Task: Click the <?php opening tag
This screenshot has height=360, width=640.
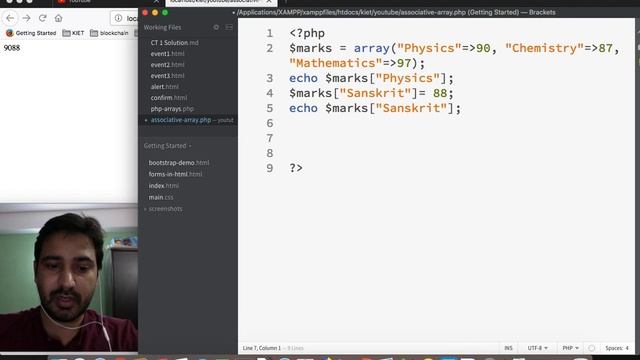Action: tap(307, 33)
